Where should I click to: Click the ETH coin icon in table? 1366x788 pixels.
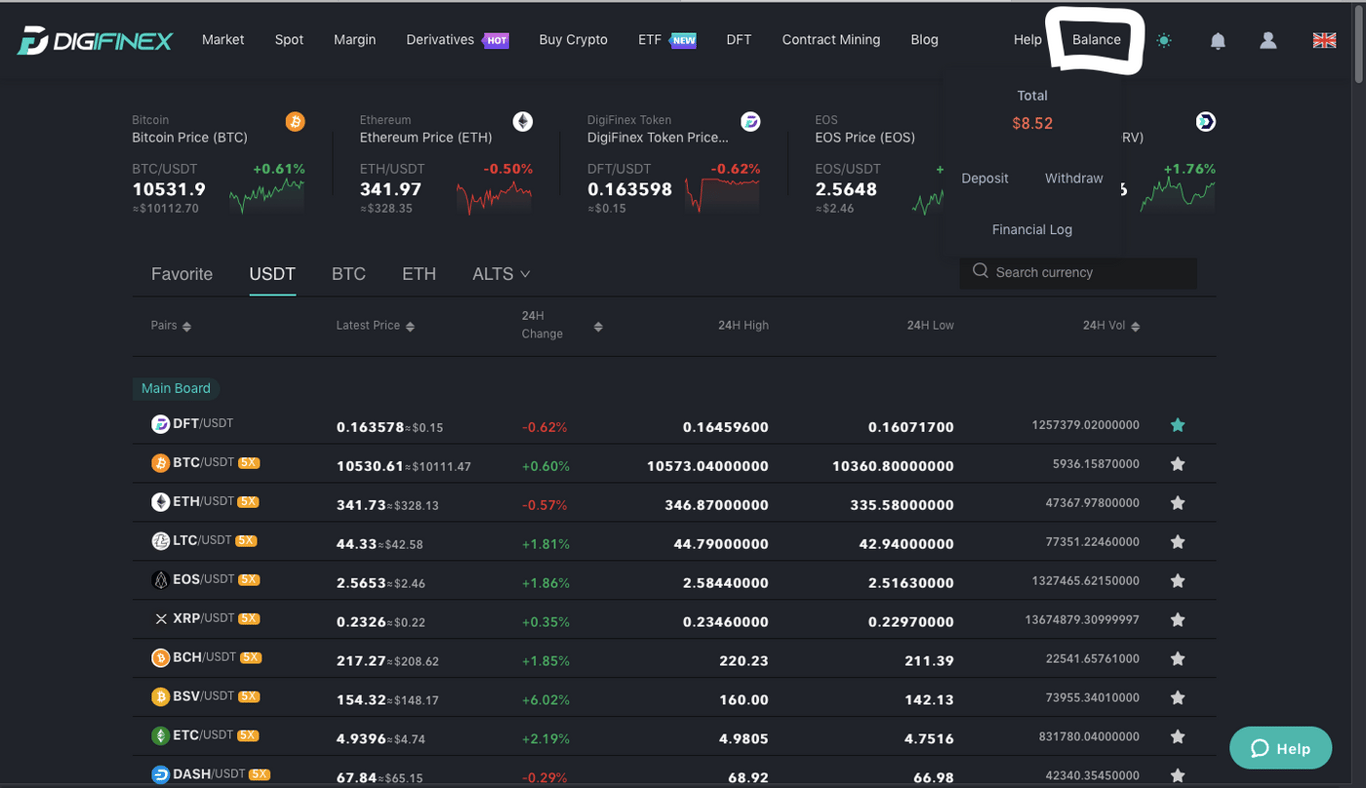click(160, 502)
